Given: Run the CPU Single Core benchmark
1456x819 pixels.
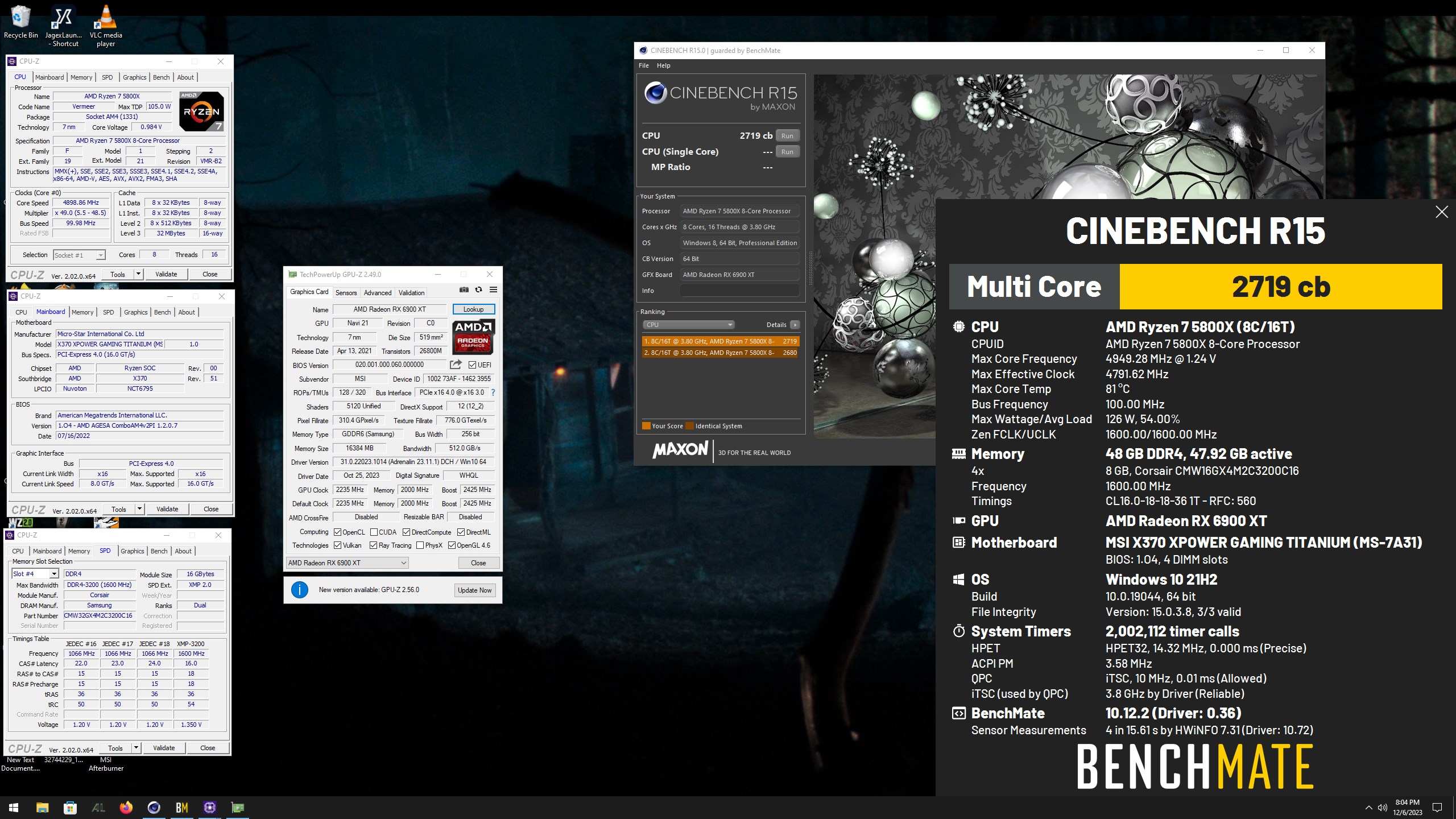Looking at the screenshot, I should click(787, 152).
